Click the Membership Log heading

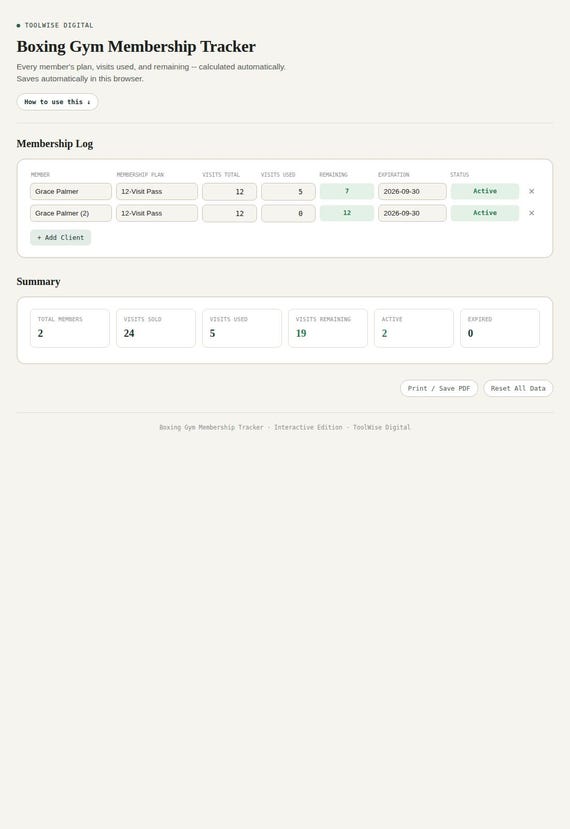pyautogui.click(x=54, y=144)
